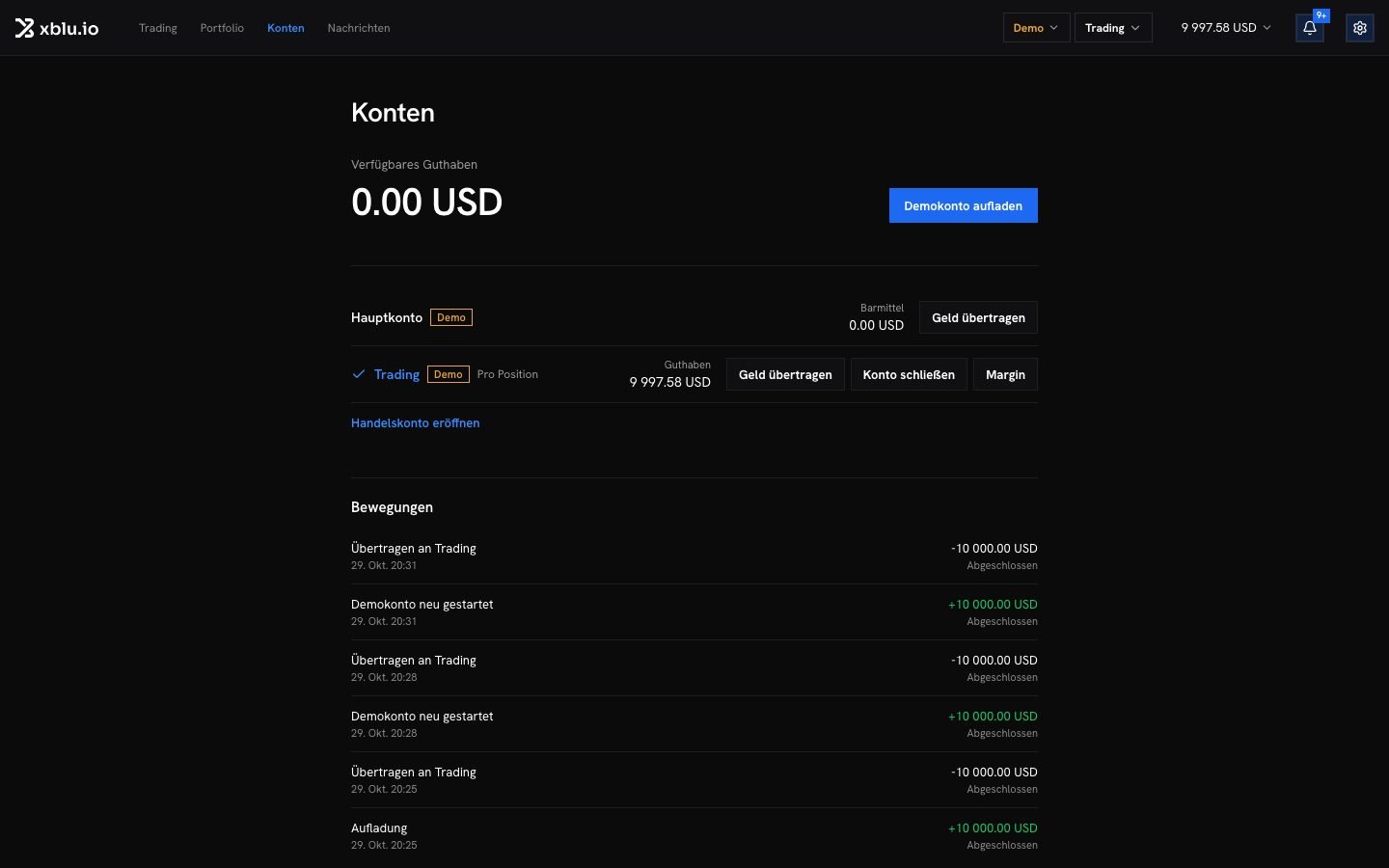Open the Demokonto neu gestartet entry at 20:28
Screen dimensions: 1389x868
coord(694,724)
